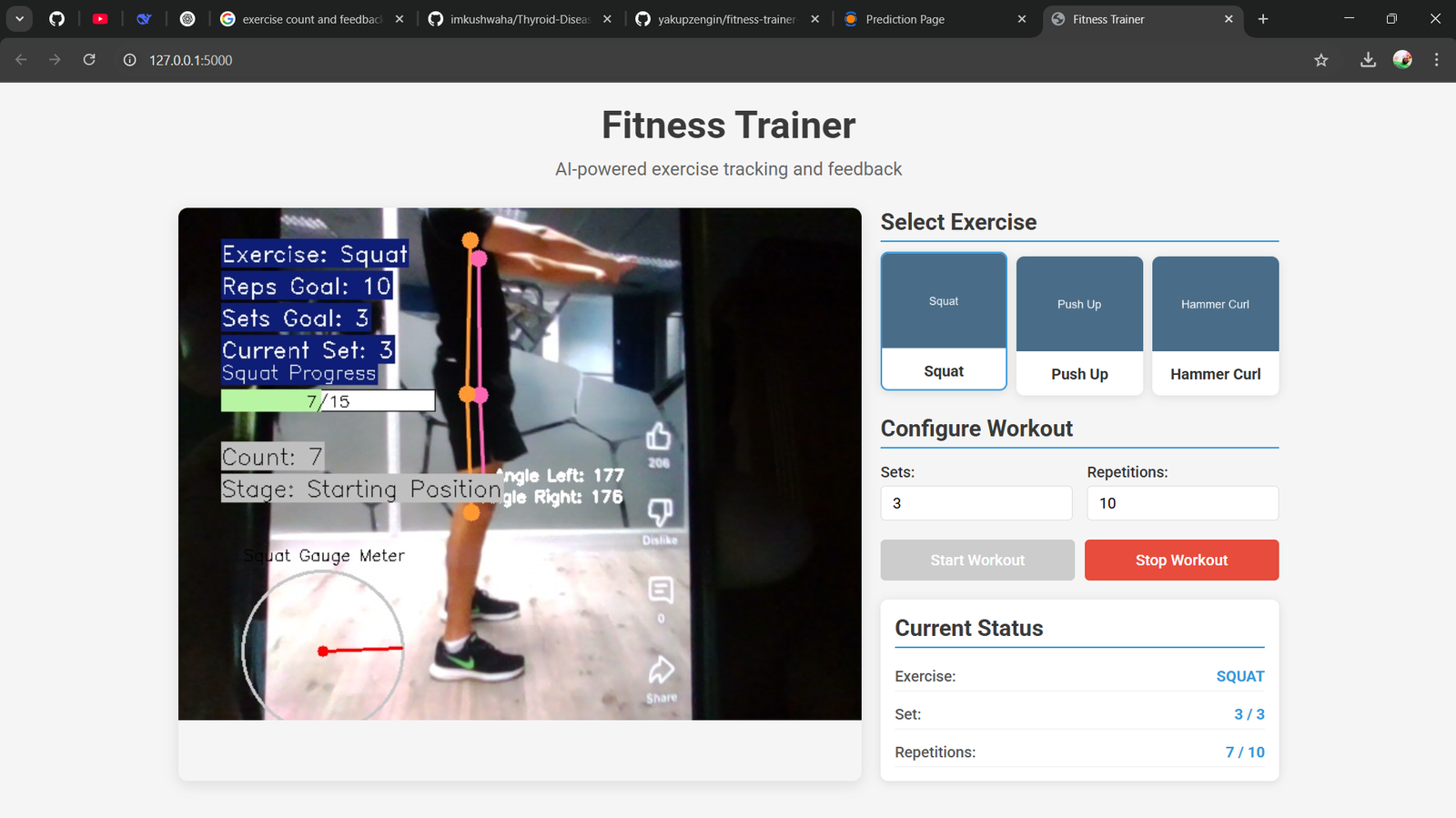
Task: Close the exercise count and feedback tab
Action: (x=399, y=19)
